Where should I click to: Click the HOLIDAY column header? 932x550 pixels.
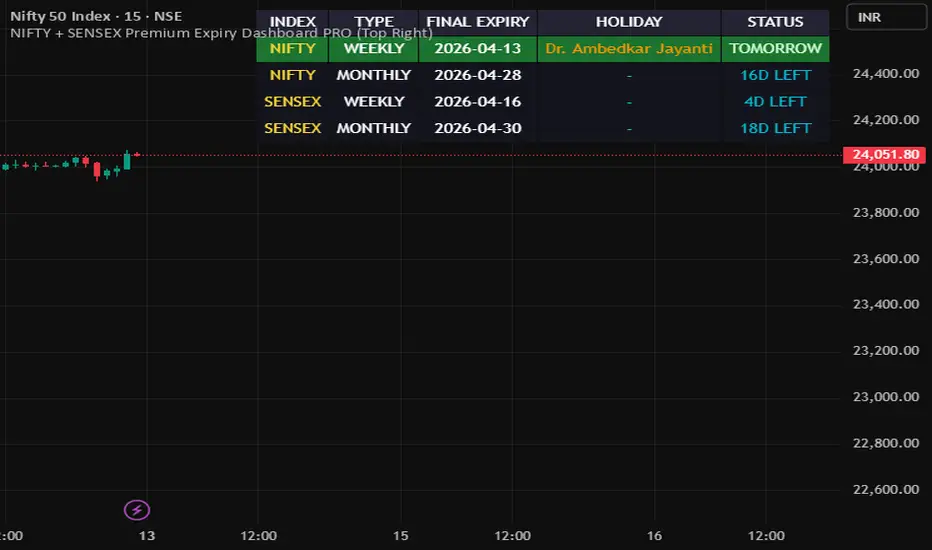[x=629, y=22]
